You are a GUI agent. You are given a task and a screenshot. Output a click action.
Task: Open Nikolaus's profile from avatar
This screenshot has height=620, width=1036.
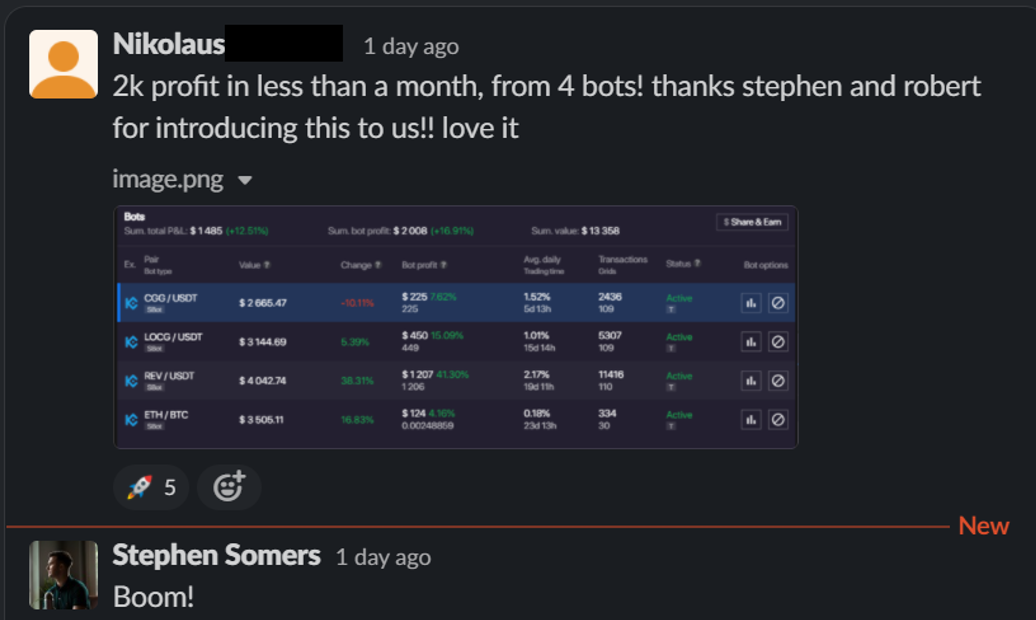[64, 64]
